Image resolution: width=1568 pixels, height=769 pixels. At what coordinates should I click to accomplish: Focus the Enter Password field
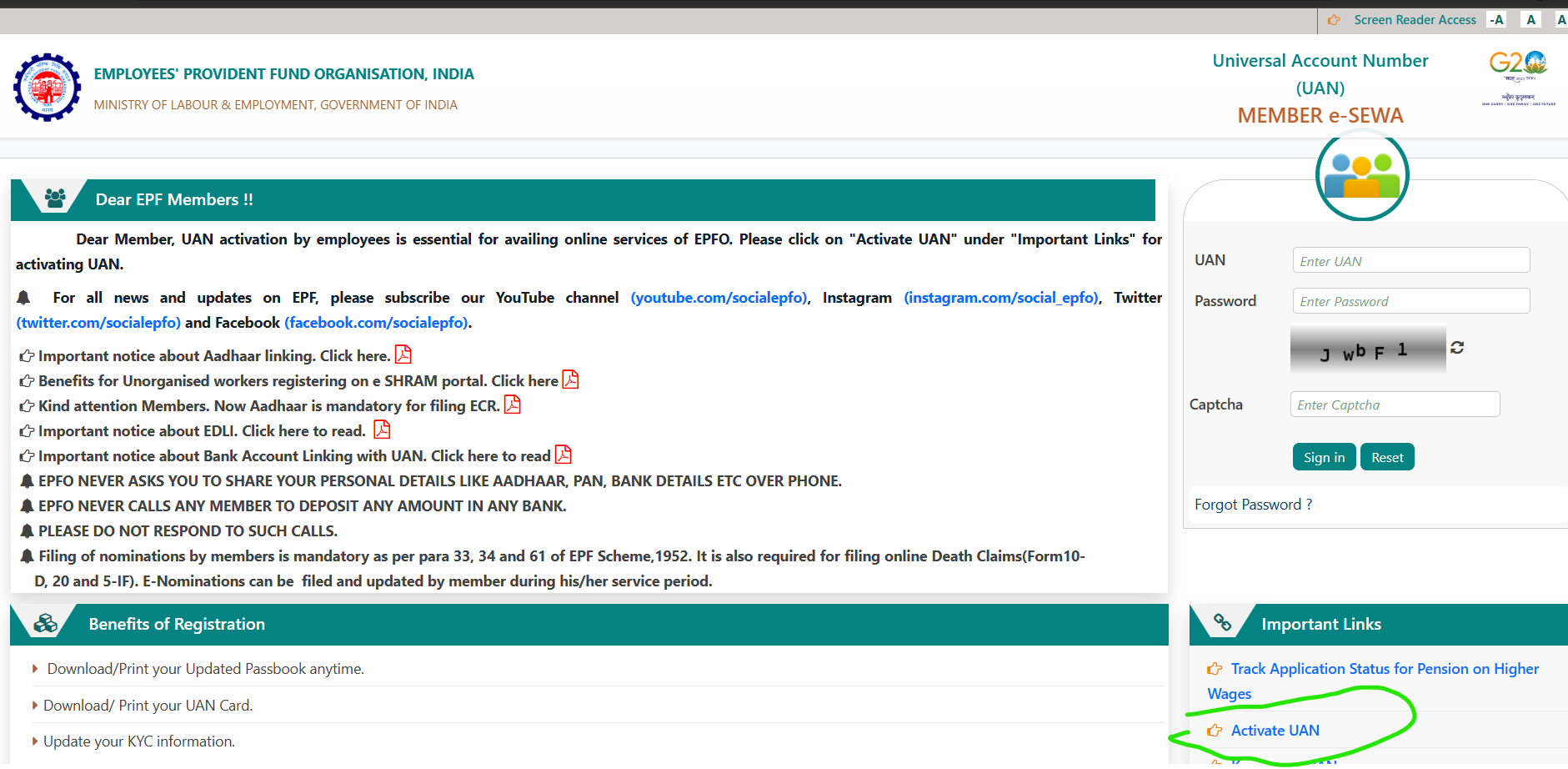point(1411,300)
